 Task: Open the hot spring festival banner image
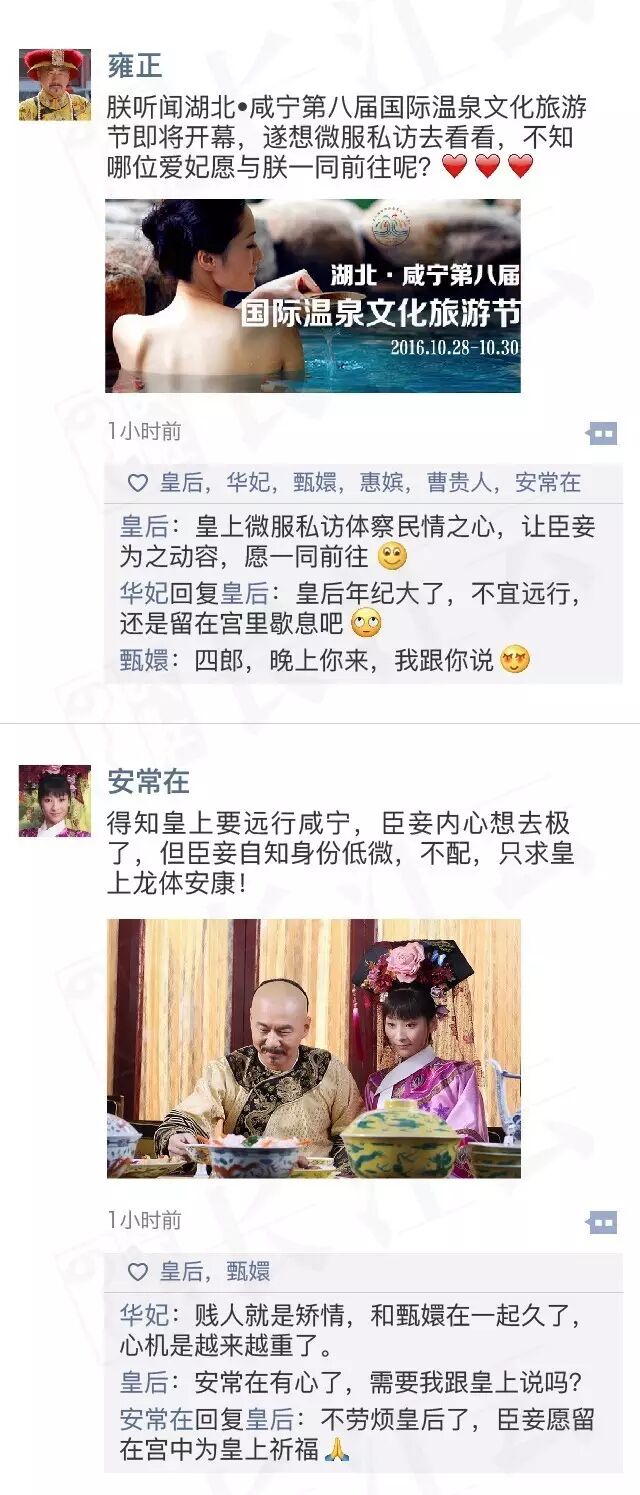tap(313, 296)
